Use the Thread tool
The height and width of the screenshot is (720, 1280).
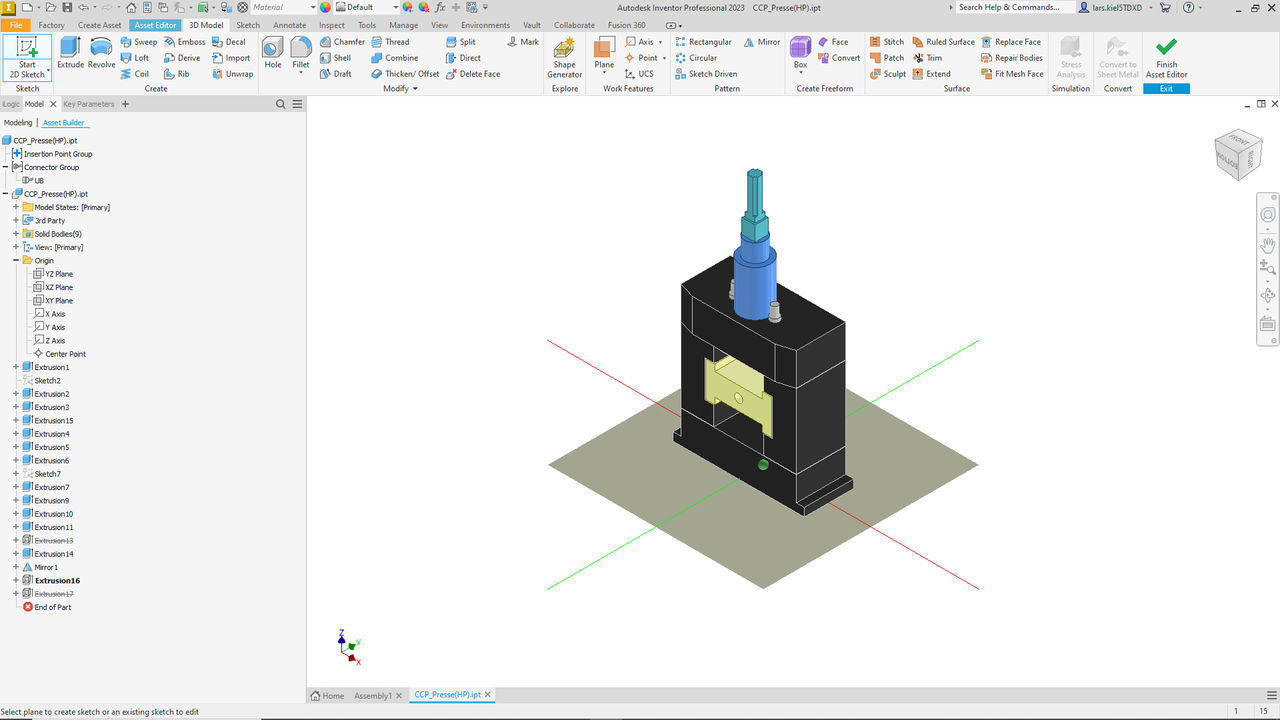point(390,42)
